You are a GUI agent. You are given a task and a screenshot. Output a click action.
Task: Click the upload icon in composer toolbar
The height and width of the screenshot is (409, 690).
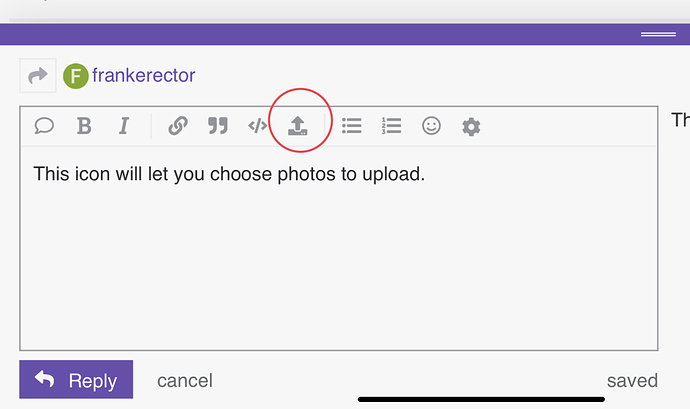tap(297, 126)
